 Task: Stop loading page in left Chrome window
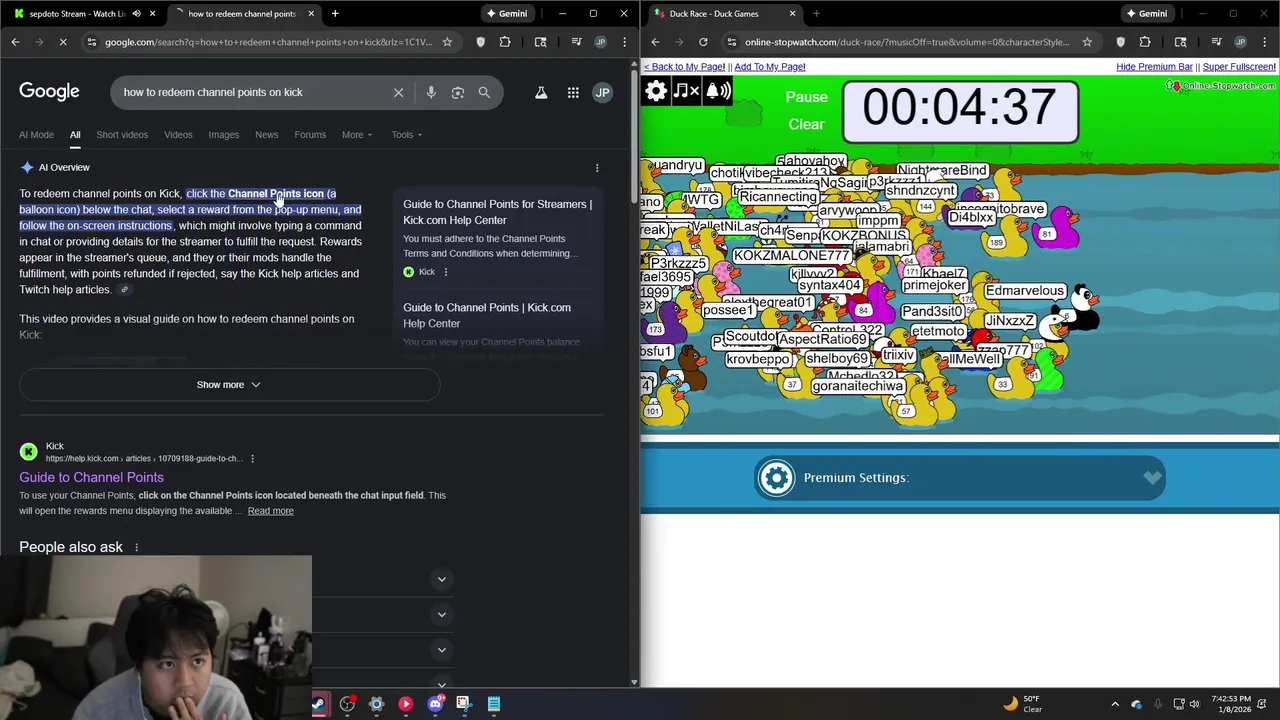pyautogui.click(x=63, y=42)
